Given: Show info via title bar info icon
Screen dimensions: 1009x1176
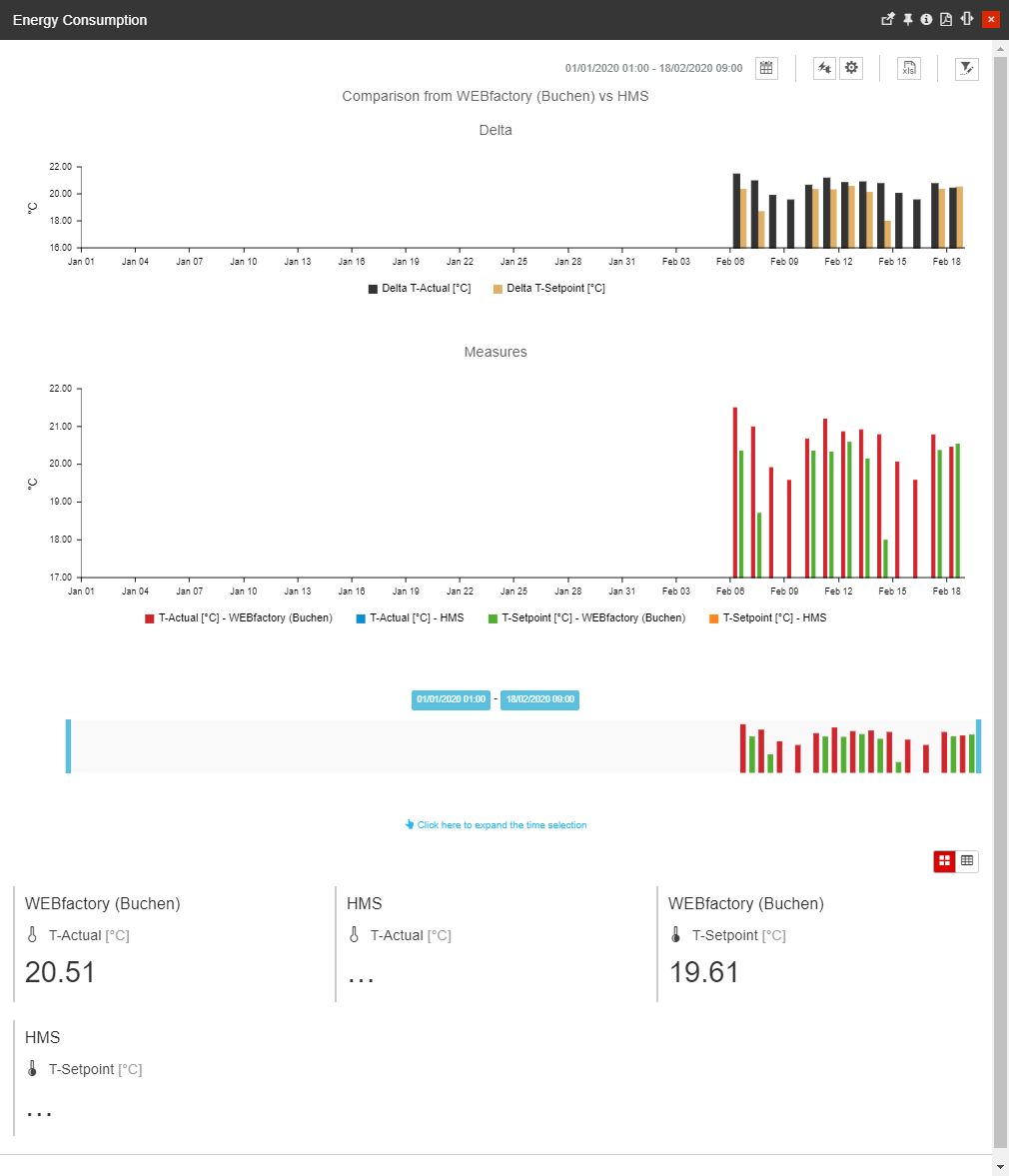Looking at the screenshot, I should [926, 19].
